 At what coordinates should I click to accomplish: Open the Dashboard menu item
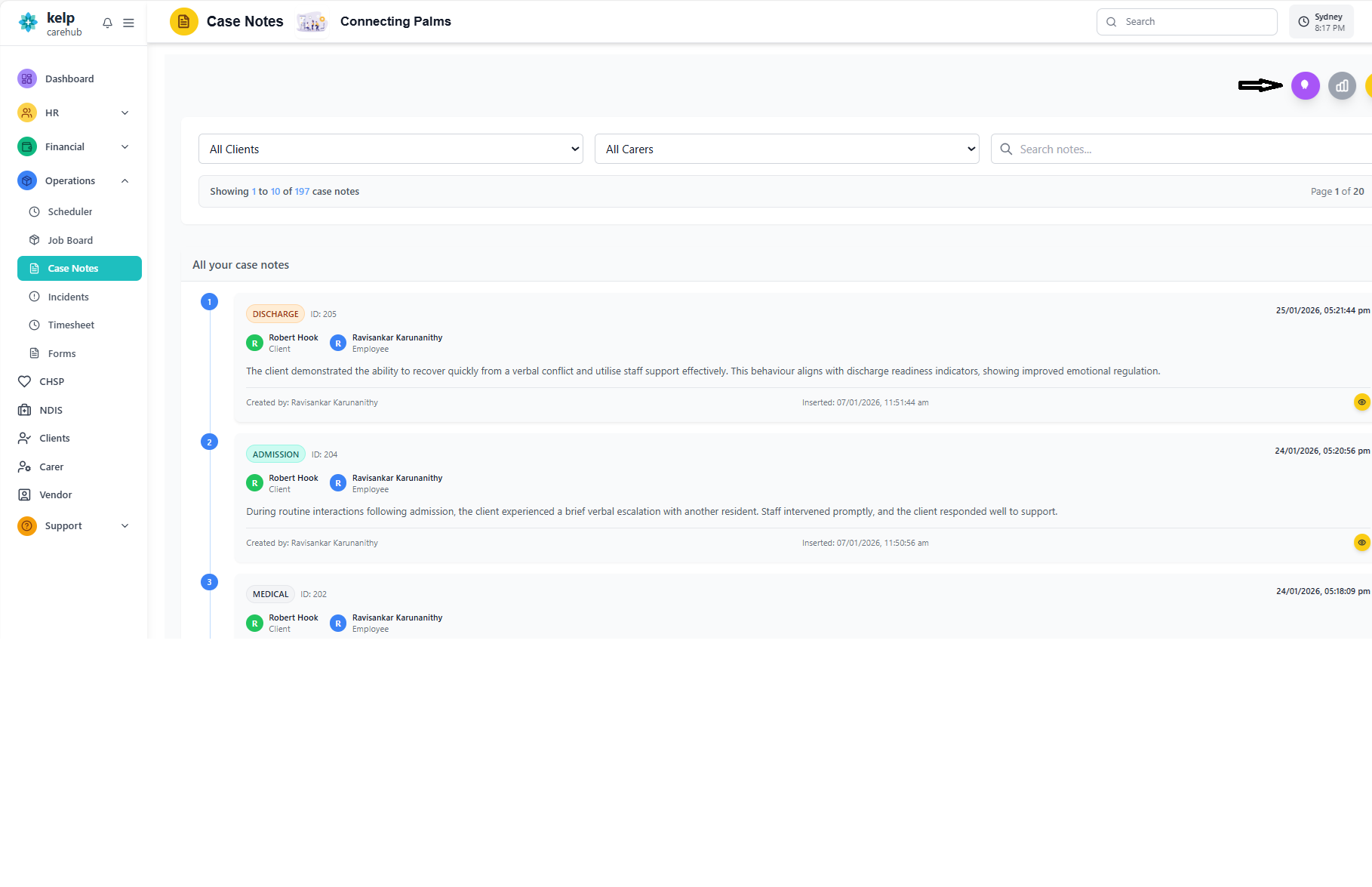(69, 79)
